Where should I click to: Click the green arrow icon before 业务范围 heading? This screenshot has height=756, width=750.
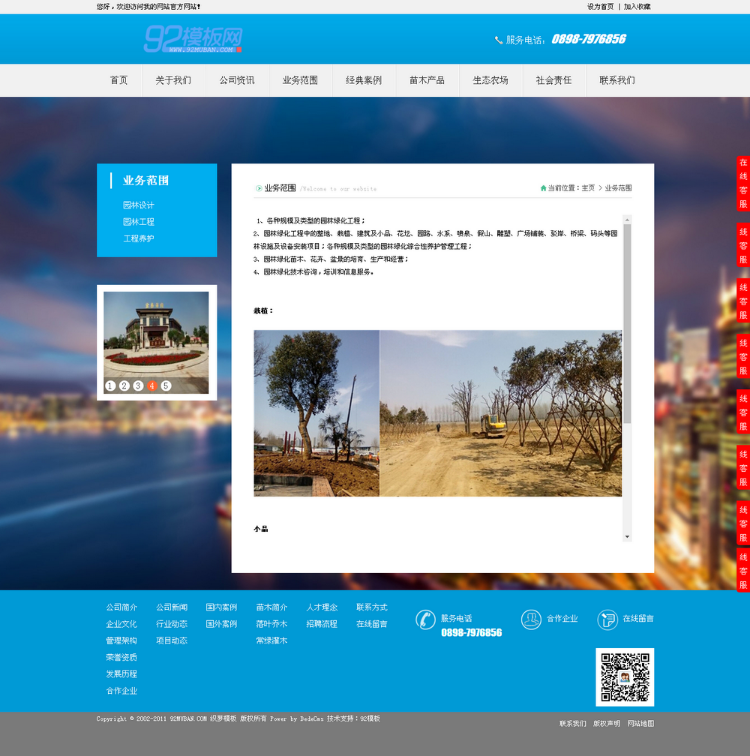pyautogui.click(x=259, y=188)
